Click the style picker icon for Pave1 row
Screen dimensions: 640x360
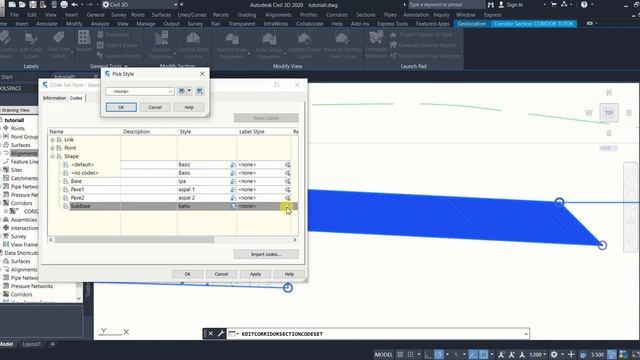pos(233,189)
